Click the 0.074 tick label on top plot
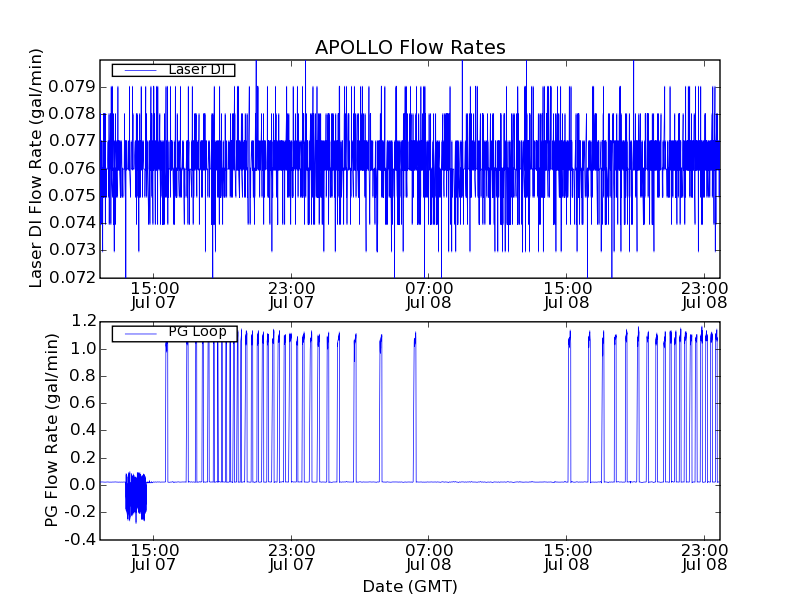This screenshot has width=800, height=600. click(x=72, y=222)
